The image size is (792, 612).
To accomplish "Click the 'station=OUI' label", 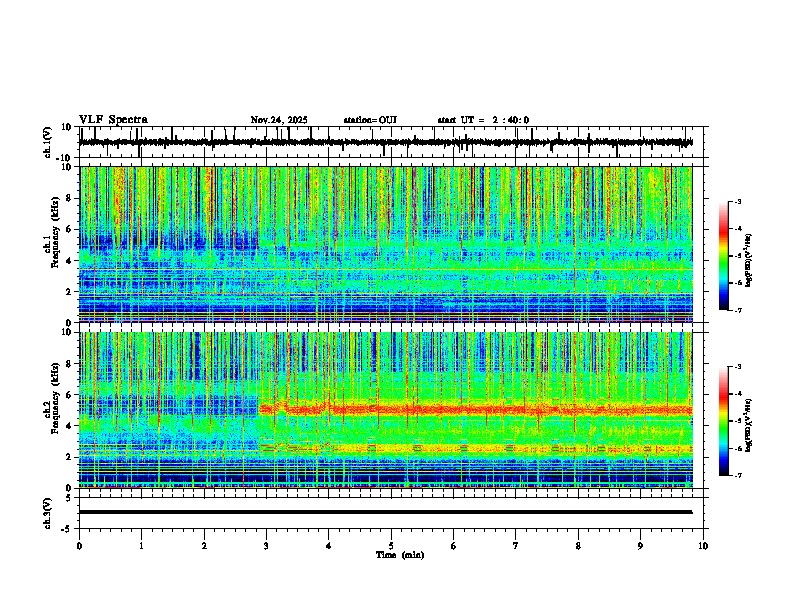I will pos(370,120).
